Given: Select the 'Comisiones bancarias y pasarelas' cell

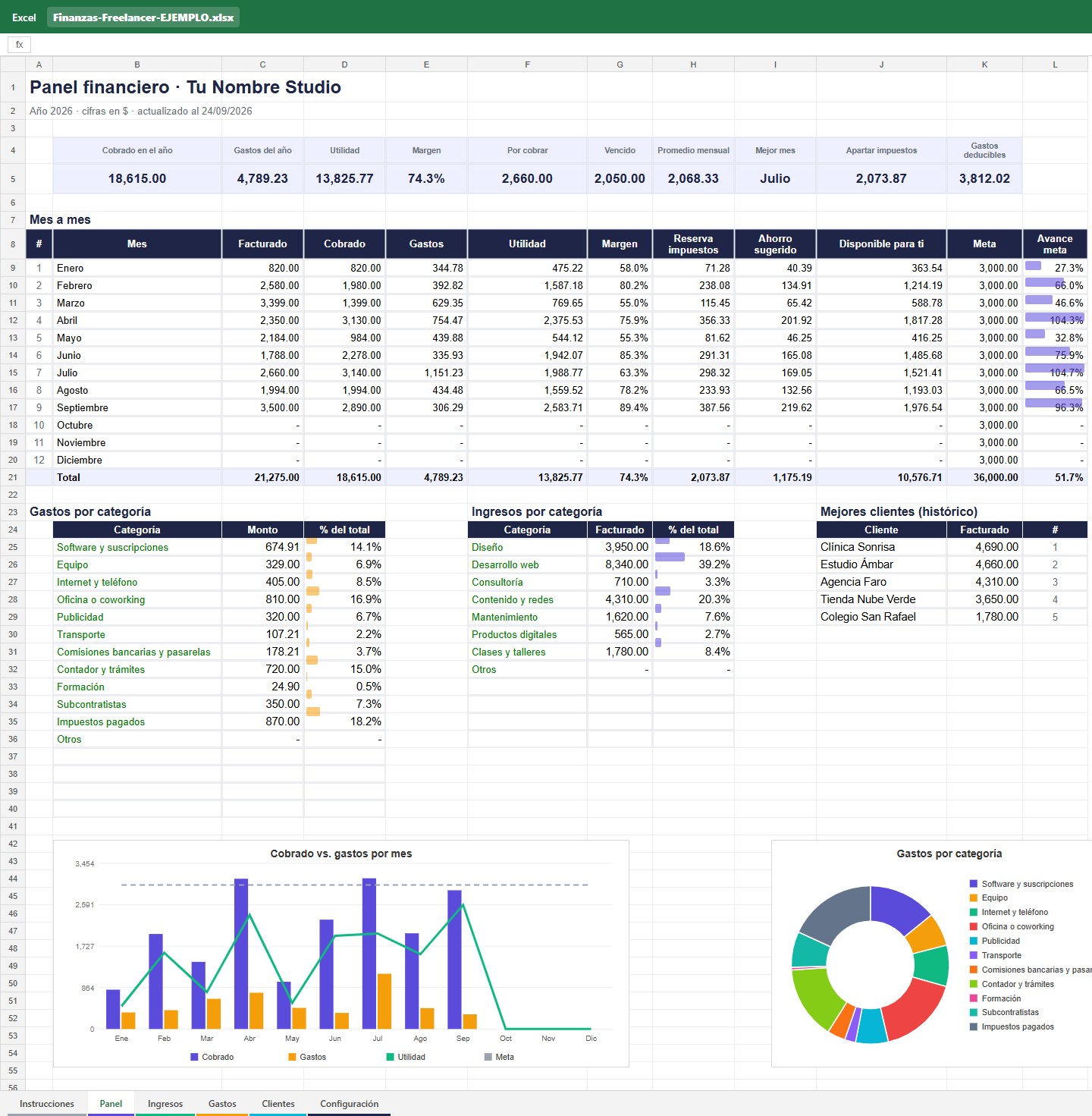Looking at the screenshot, I should (137, 652).
